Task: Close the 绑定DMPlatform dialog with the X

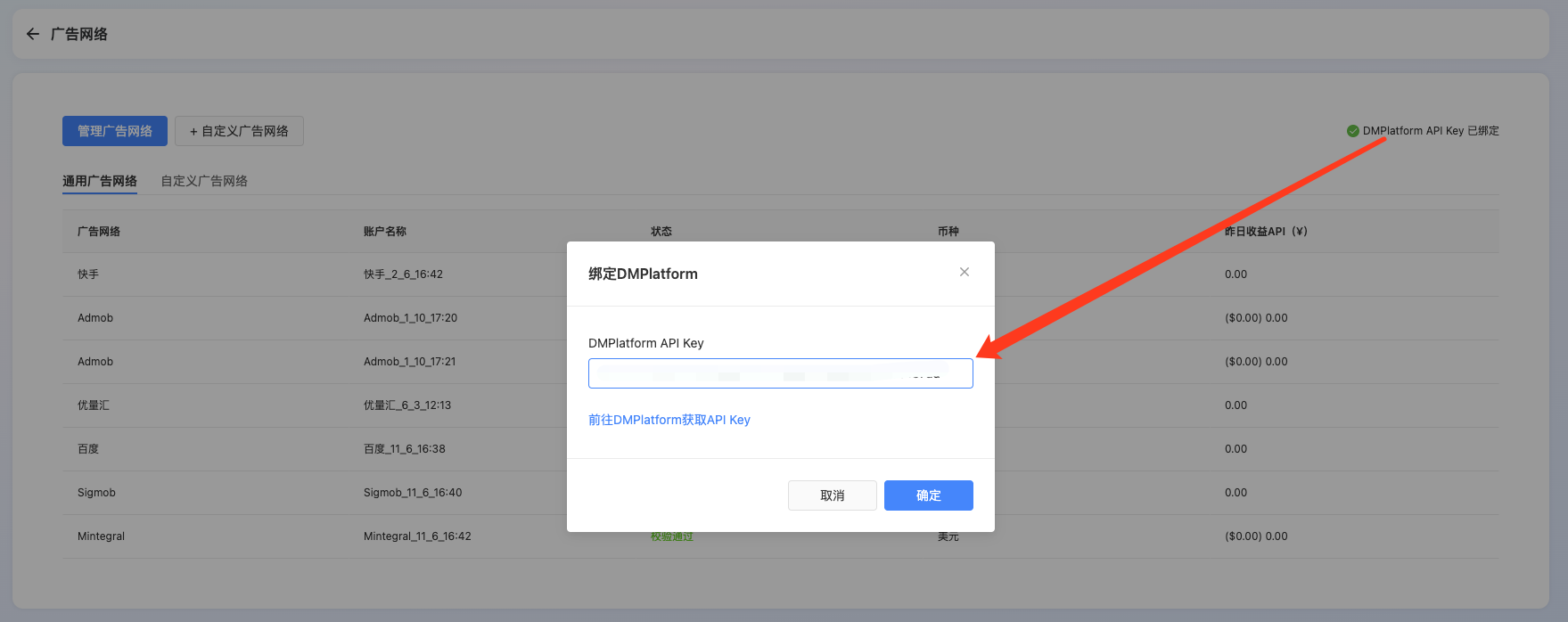Action: [964, 272]
